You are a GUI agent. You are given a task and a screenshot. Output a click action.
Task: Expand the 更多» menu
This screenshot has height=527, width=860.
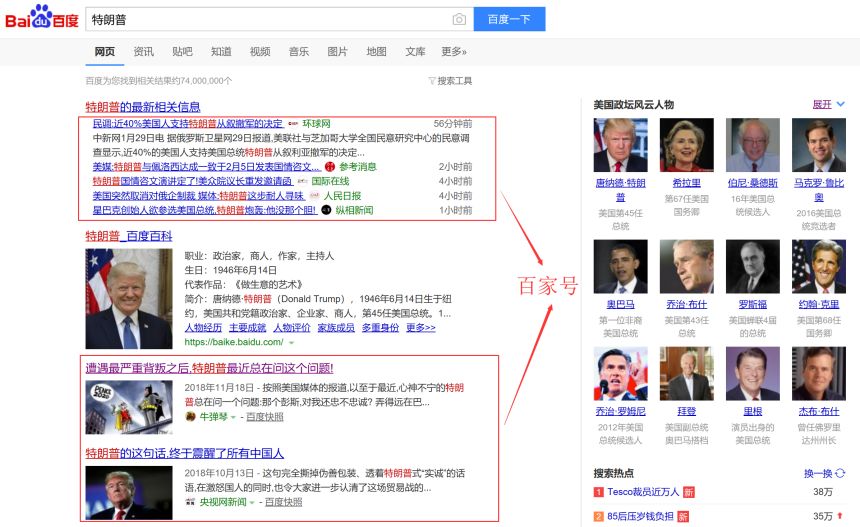tap(454, 52)
